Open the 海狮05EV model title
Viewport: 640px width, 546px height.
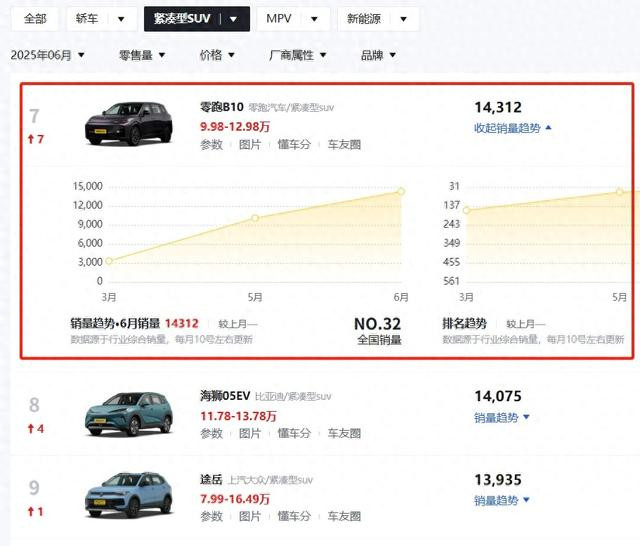(x=225, y=396)
